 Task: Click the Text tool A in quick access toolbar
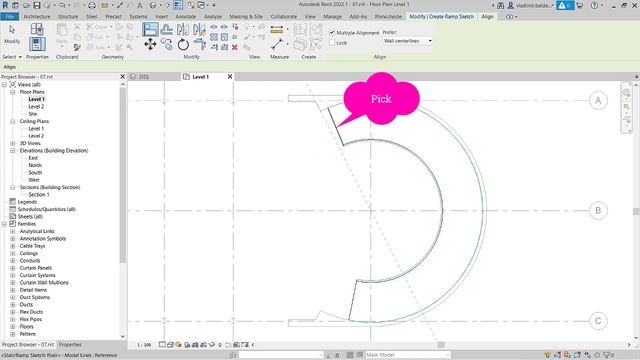tap(140, 5)
